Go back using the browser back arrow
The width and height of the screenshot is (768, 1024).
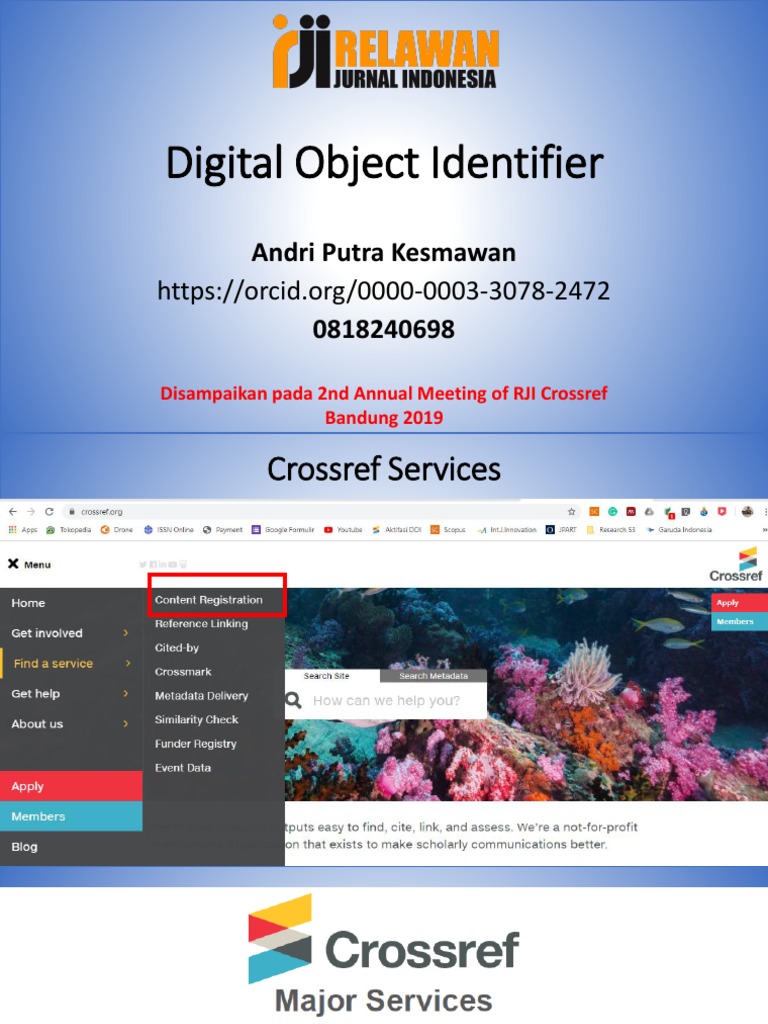click(x=13, y=512)
